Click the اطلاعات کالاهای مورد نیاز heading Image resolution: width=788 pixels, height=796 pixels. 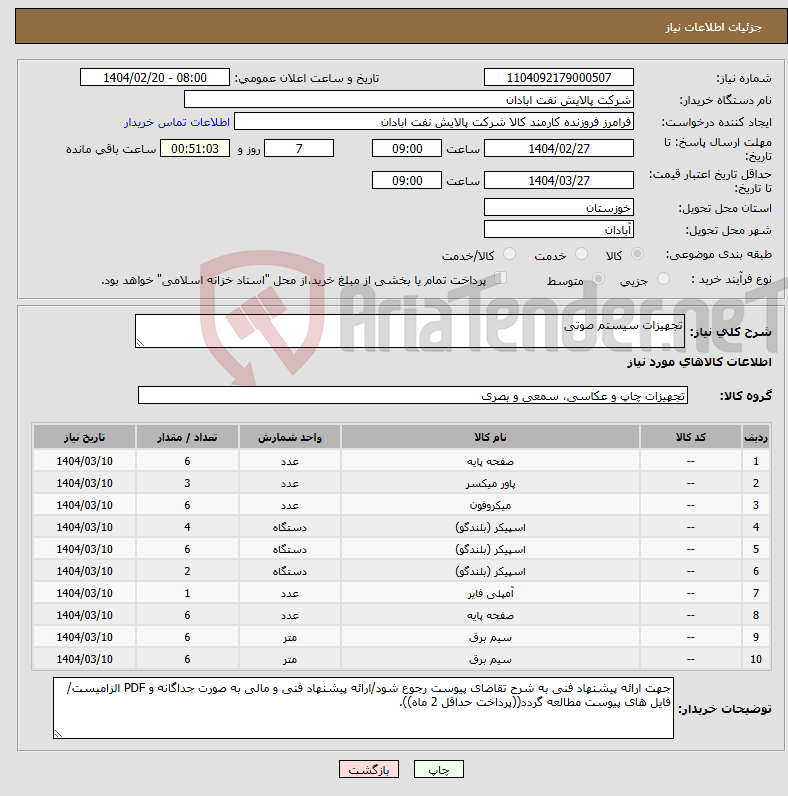699,362
